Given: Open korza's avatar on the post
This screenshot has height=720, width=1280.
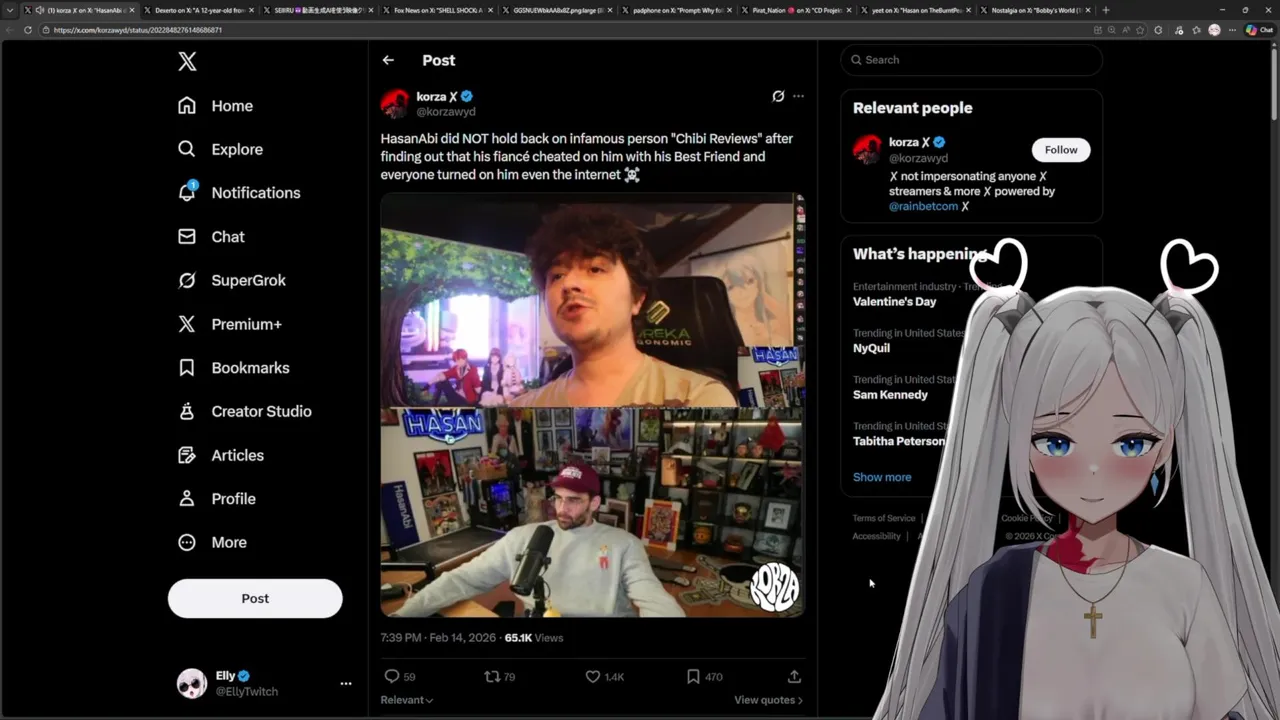Looking at the screenshot, I should [x=395, y=104].
